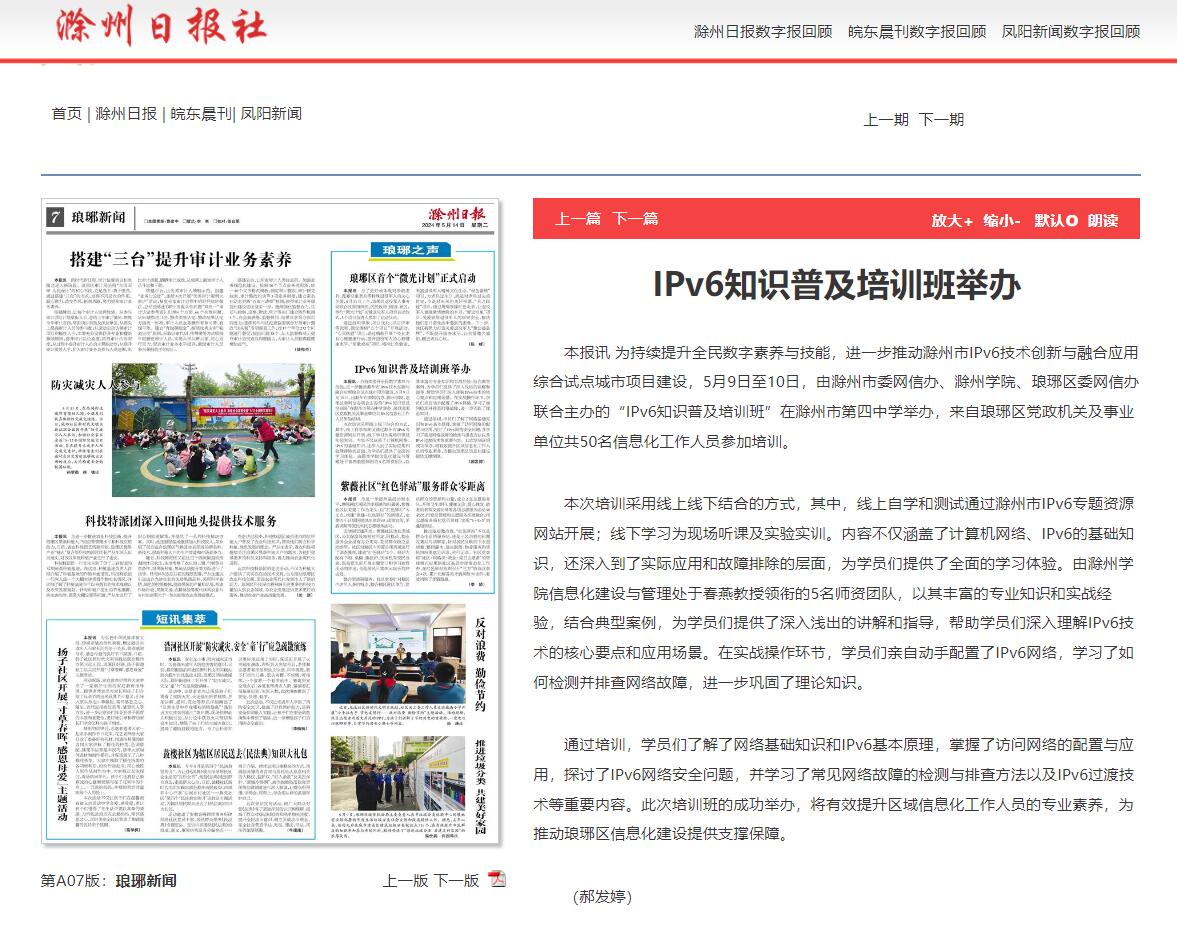This screenshot has height=931, width=1177.
Task: Click the garbage sorting event photo
Action: coord(398,773)
